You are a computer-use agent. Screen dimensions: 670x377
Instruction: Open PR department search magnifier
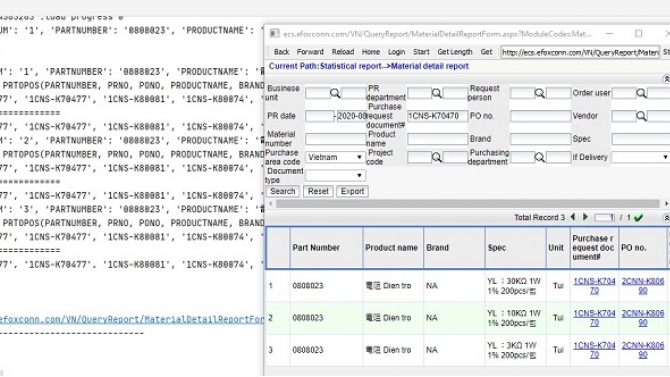tap(437, 93)
